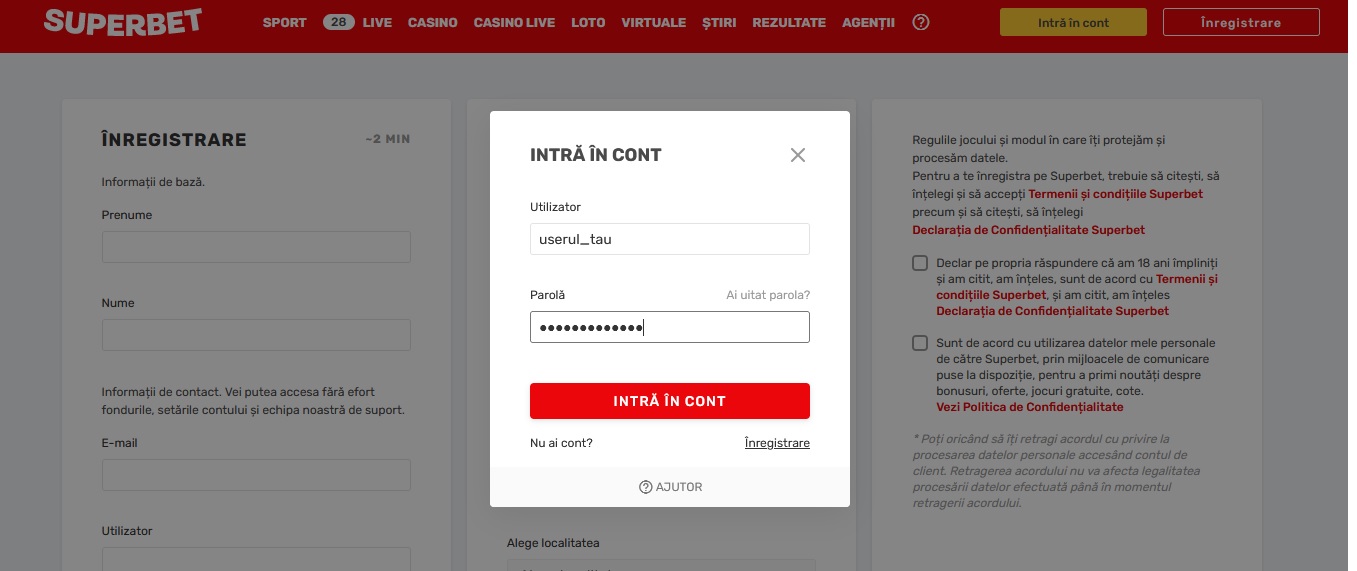The height and width of the screenshot is (571, 1357).
Task: Open ȘTIRI page
Action: [719, 22]
